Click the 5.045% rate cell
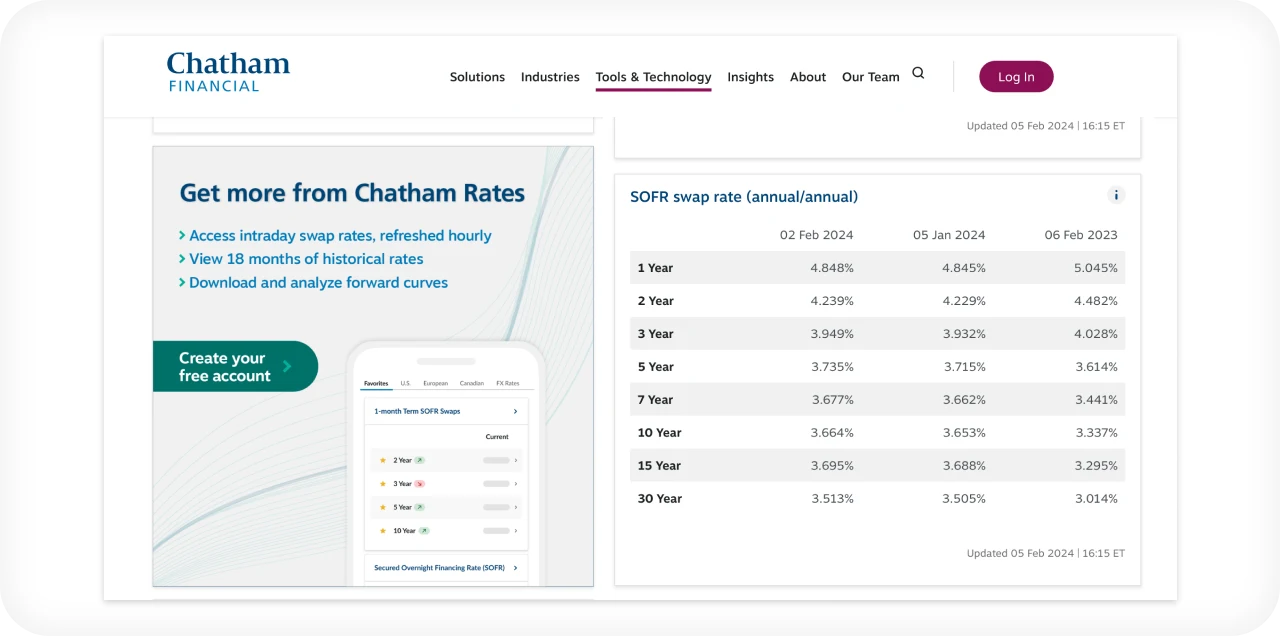The image size is (1280, 636). pyautogui.click(x=1096, y=268)
